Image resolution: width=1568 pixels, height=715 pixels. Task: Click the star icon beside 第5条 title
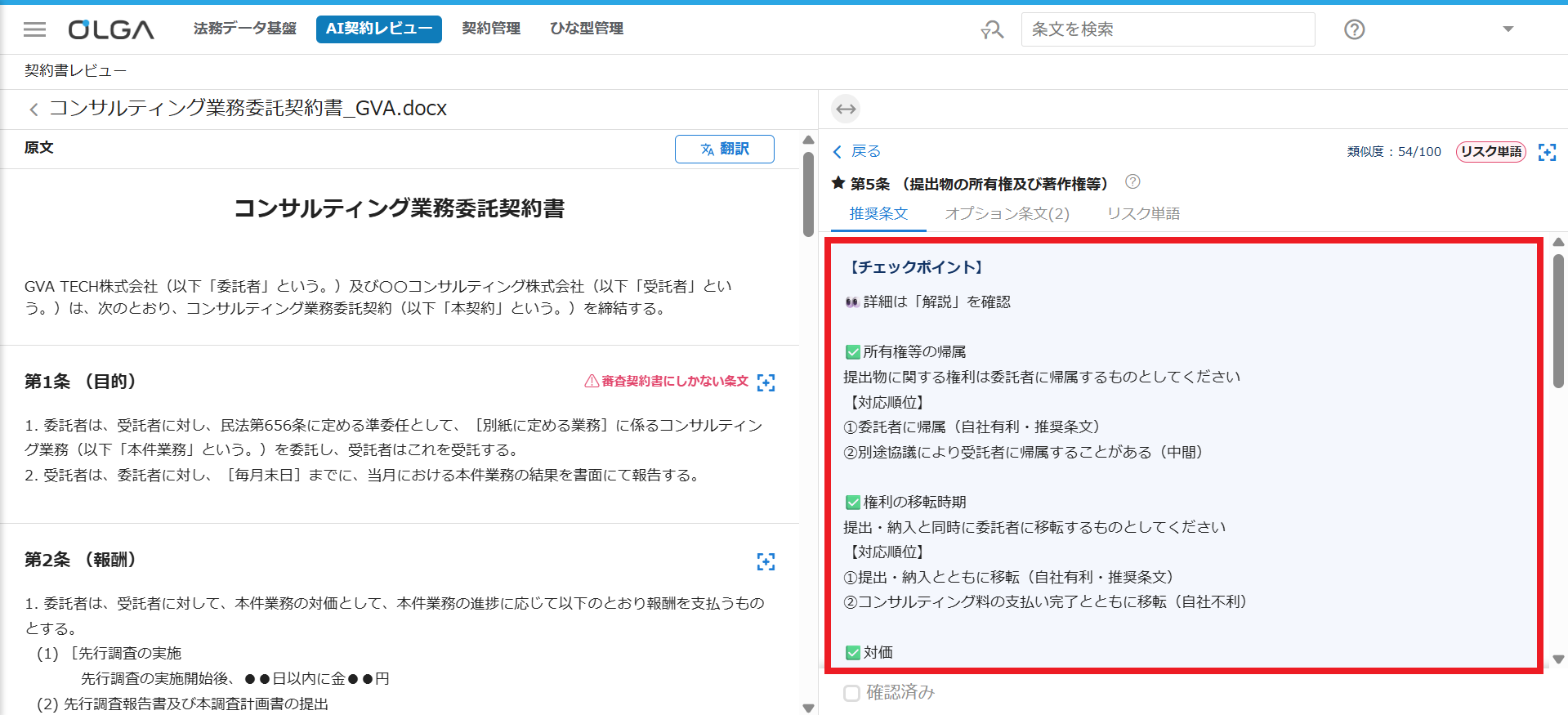[x=838, y=183]
